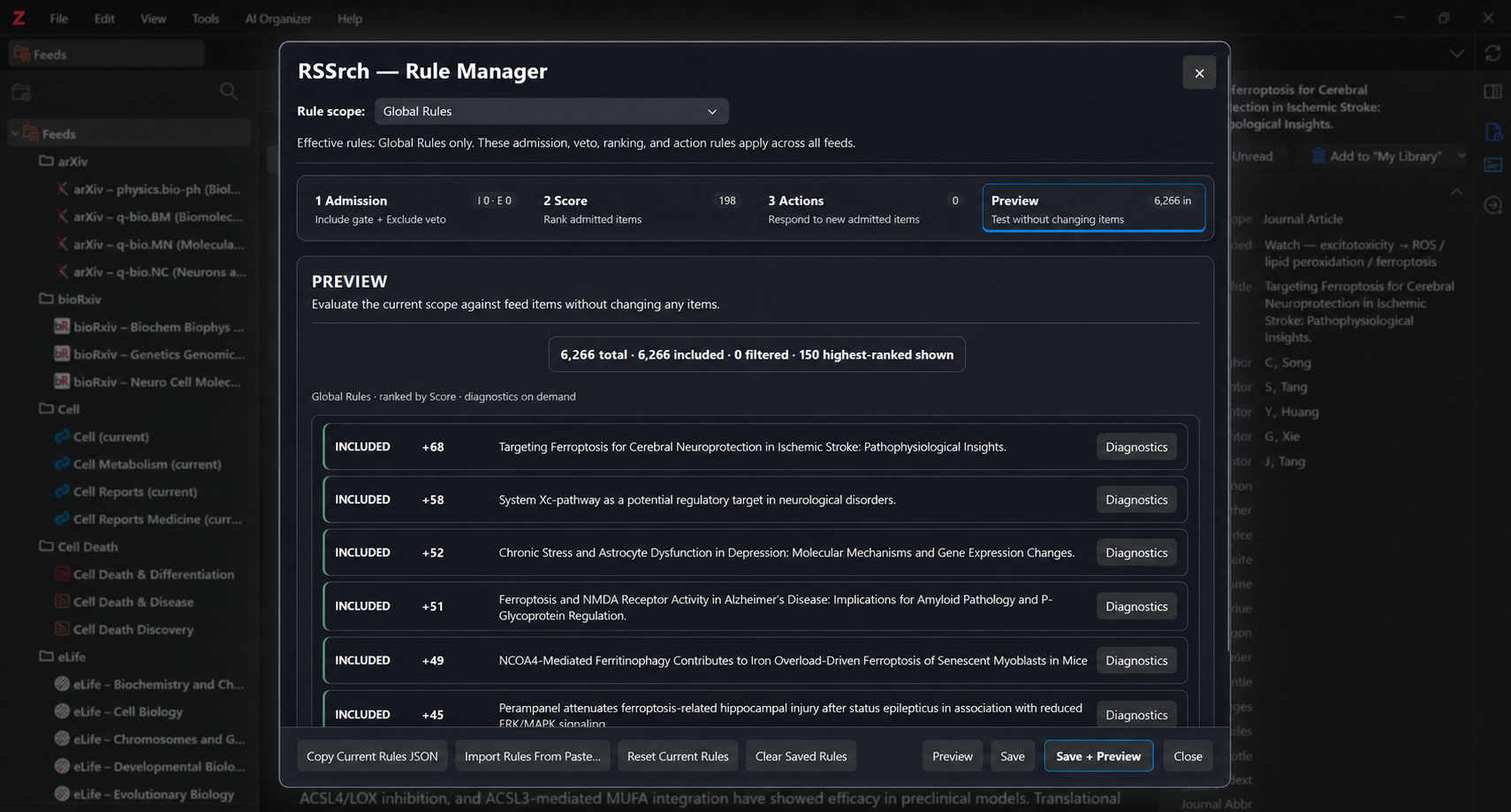1511x812 pixels.
Task: Switch to the 1 Admission tab
Action: point(413,209)
